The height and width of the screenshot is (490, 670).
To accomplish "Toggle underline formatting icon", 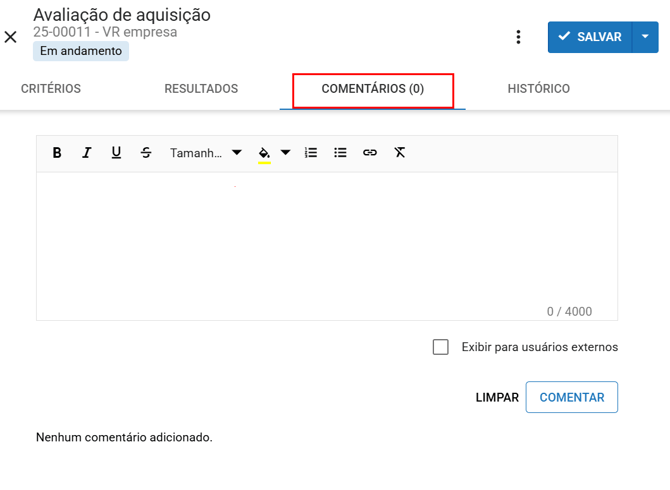I will click(116, 153).
